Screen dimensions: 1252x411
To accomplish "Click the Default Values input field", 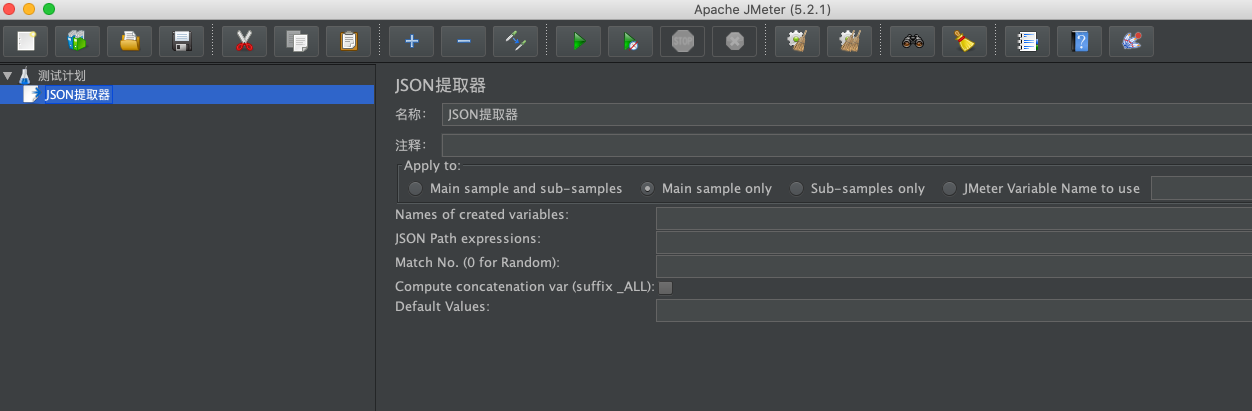I will click(x=953, y=310).
